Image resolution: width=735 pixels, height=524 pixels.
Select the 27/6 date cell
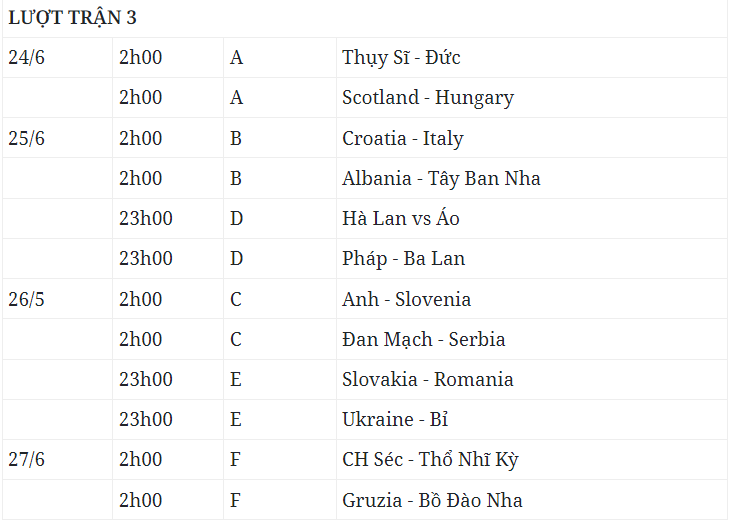point(27,460)
